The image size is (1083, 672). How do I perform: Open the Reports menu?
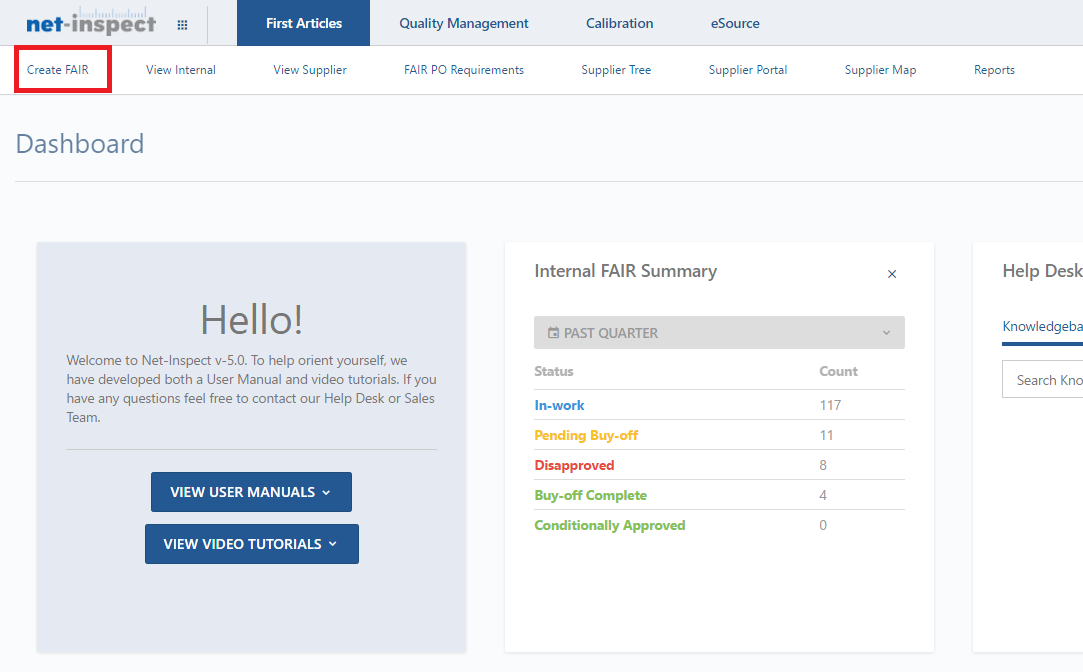pyautogui.click(x=995, y=70)
